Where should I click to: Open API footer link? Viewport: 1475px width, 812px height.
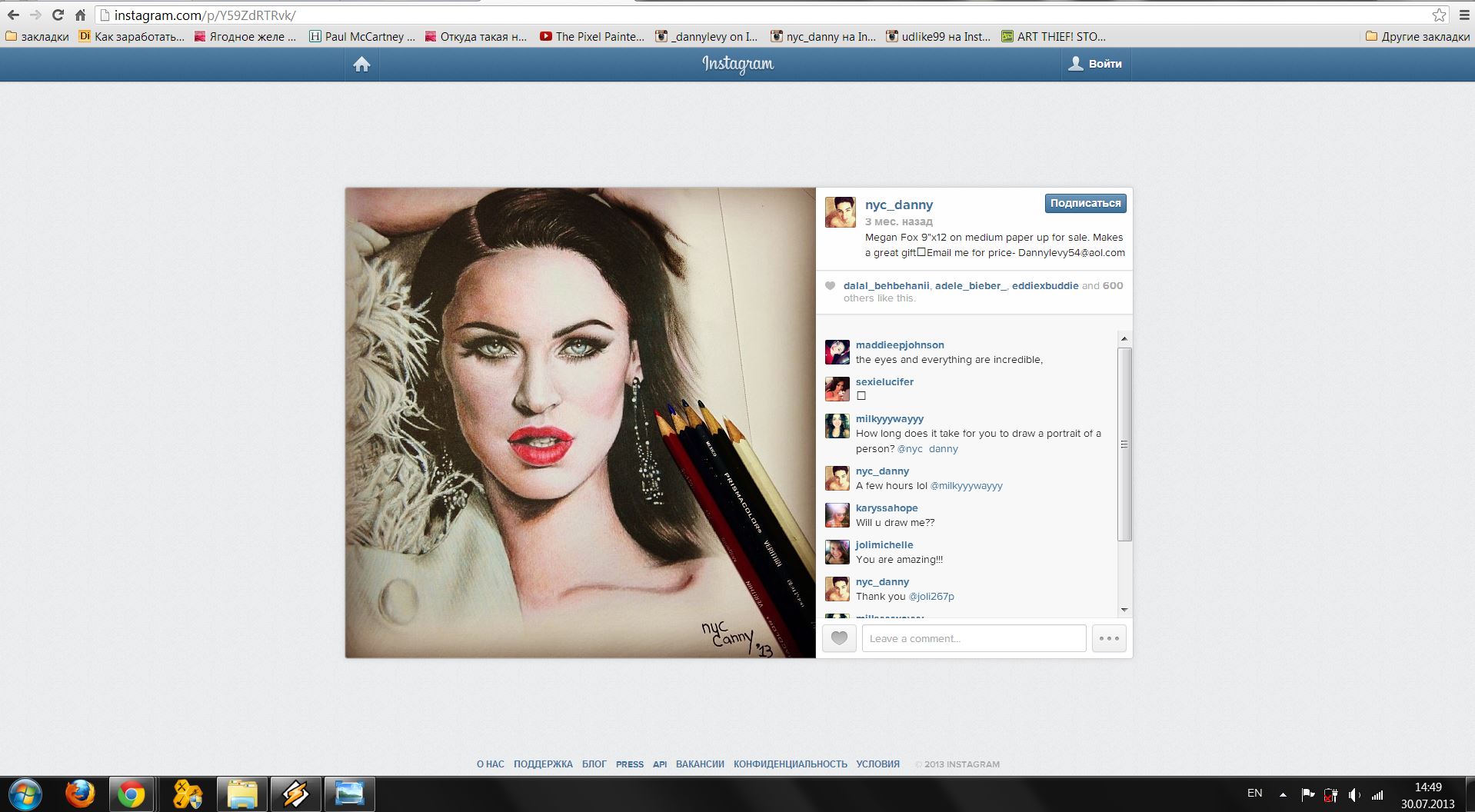pyautogui.click(x=660, y=764)
